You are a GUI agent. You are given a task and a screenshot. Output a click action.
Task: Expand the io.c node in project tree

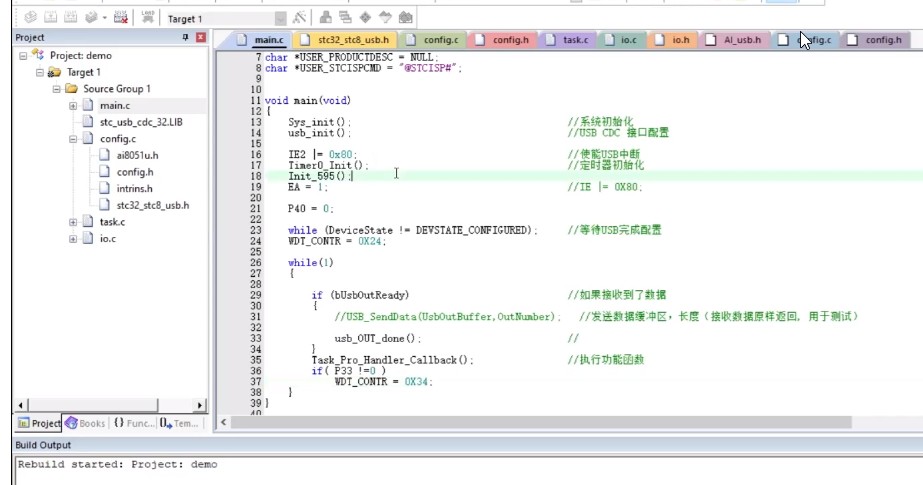(73, 239)
